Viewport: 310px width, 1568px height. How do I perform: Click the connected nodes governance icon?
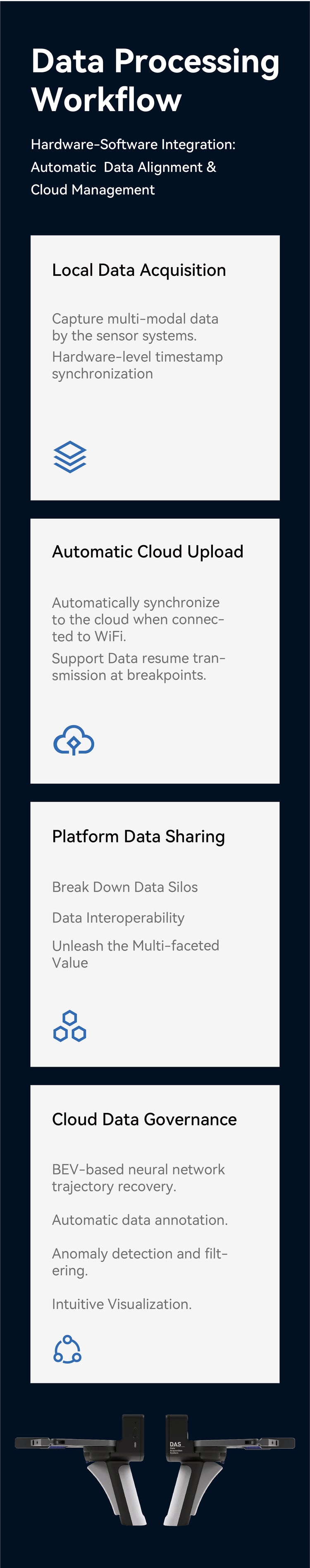coord(68,1350)
